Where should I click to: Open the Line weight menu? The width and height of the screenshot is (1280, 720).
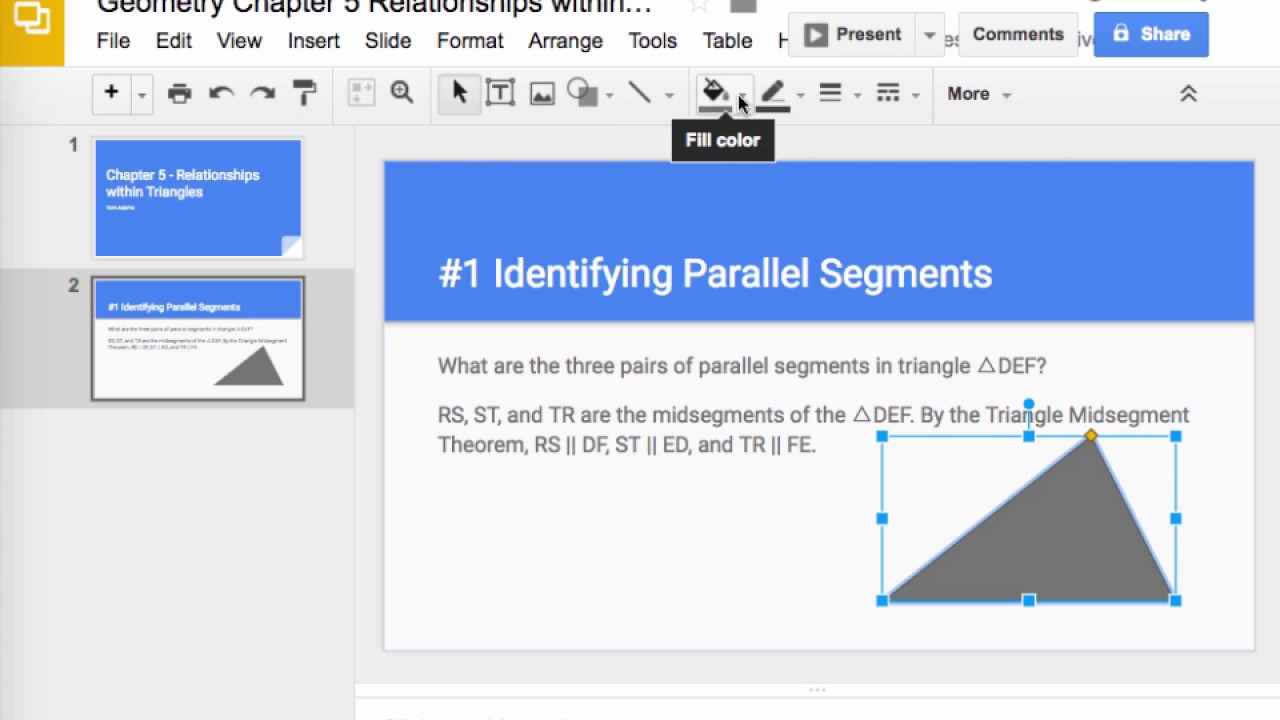pos(830,94)
